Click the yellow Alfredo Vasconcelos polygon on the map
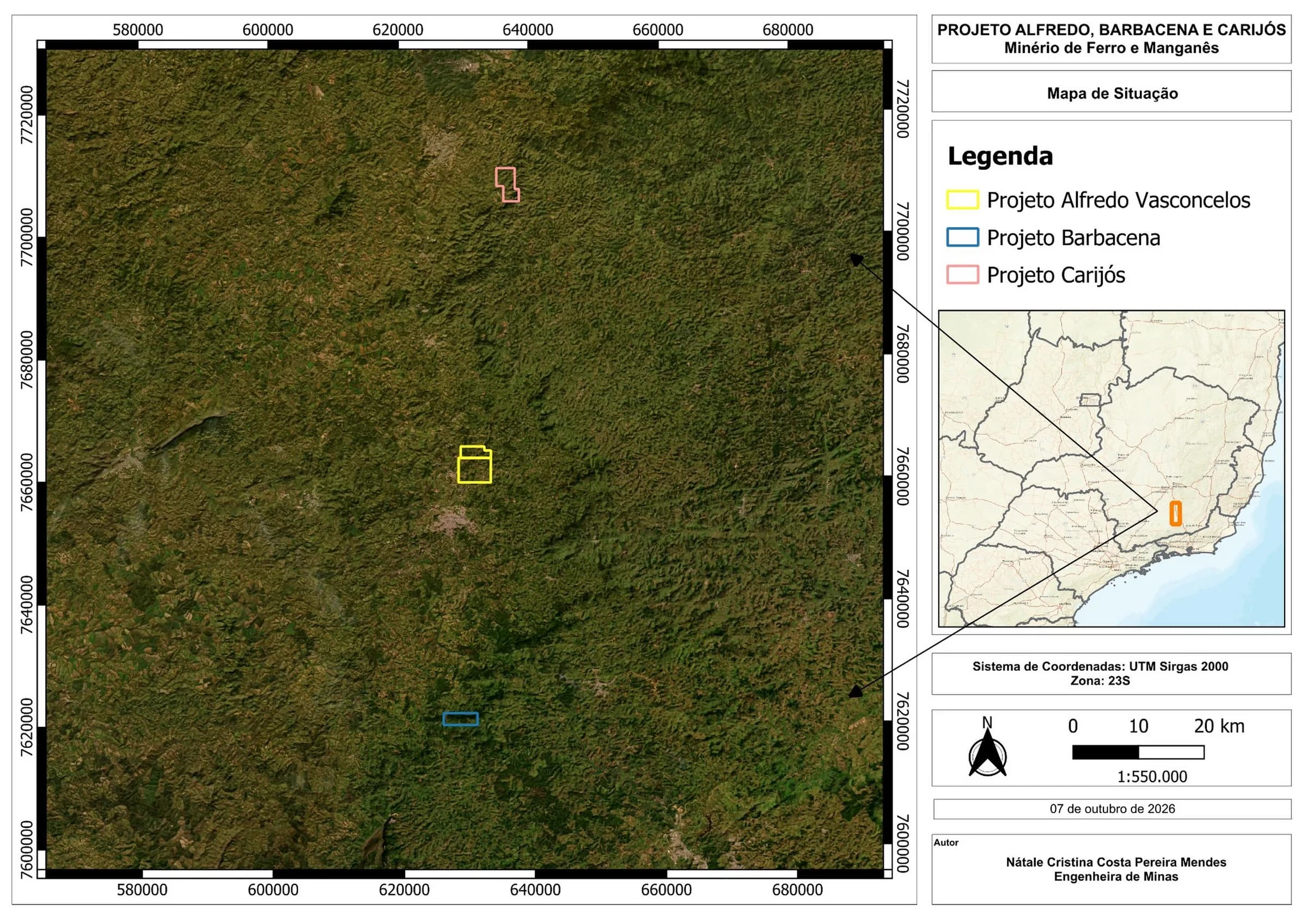 475,464
